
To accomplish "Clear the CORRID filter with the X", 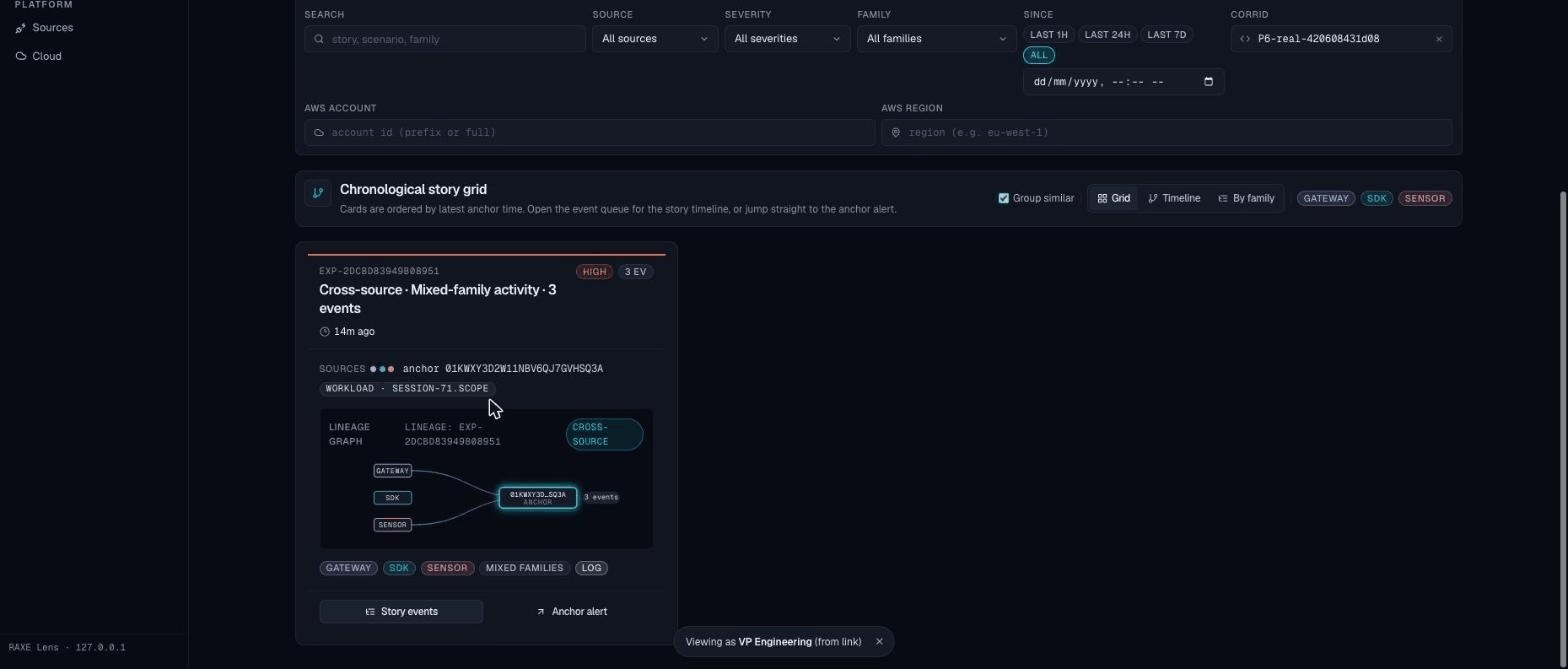I will [x=1439, y=39].
